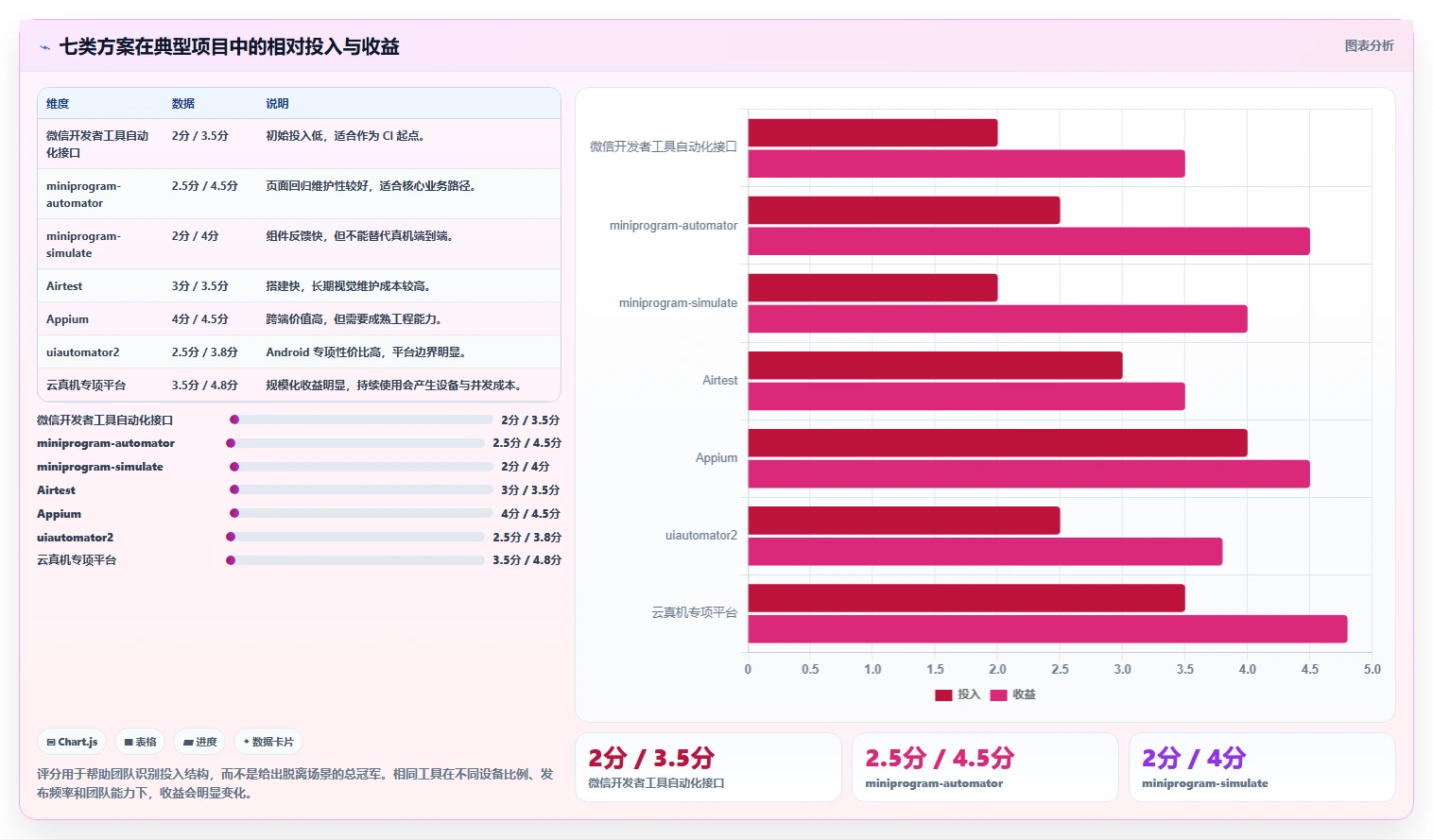Click progress bar for miniprogram-simulate

(361, 467)
